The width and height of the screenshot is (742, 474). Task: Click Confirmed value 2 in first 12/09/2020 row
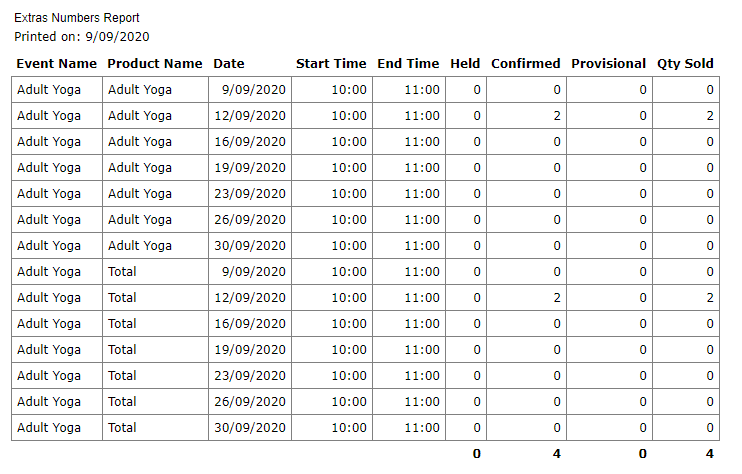point(556,116)
